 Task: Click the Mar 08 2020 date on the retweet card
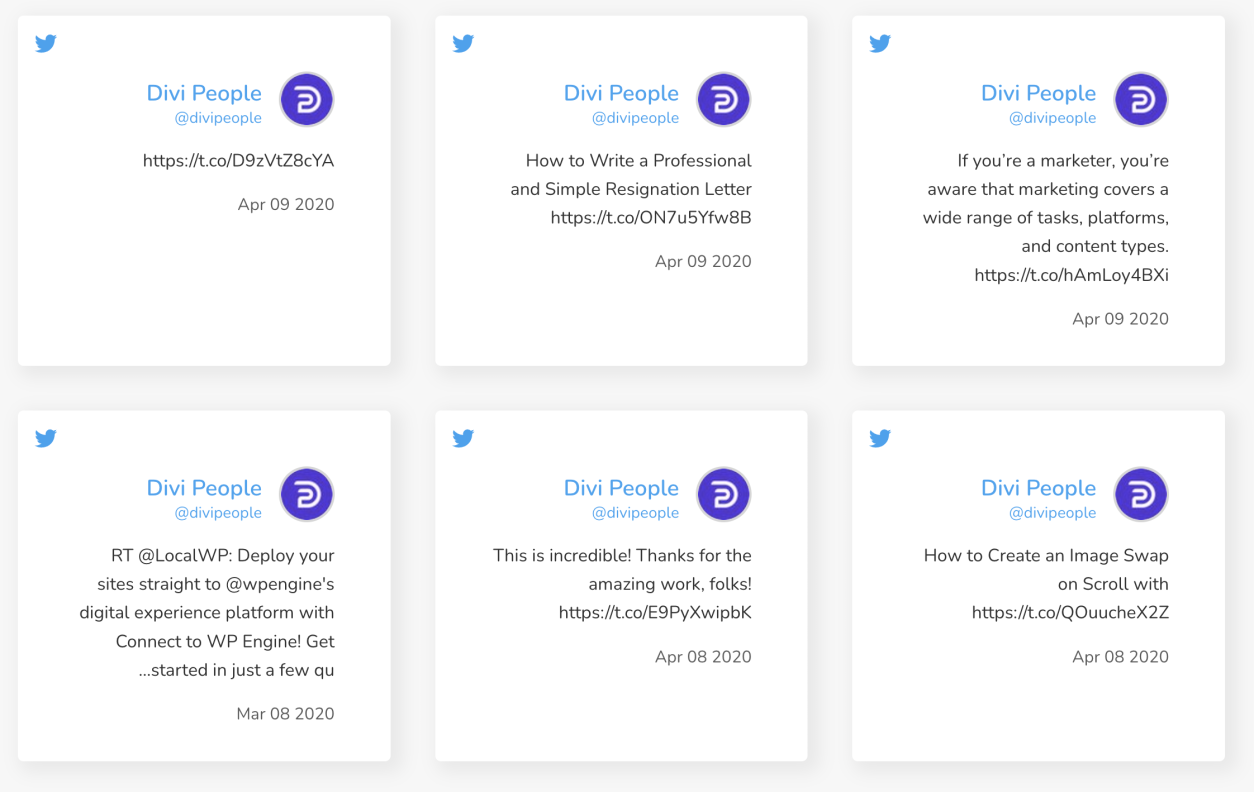click(285, 714)
